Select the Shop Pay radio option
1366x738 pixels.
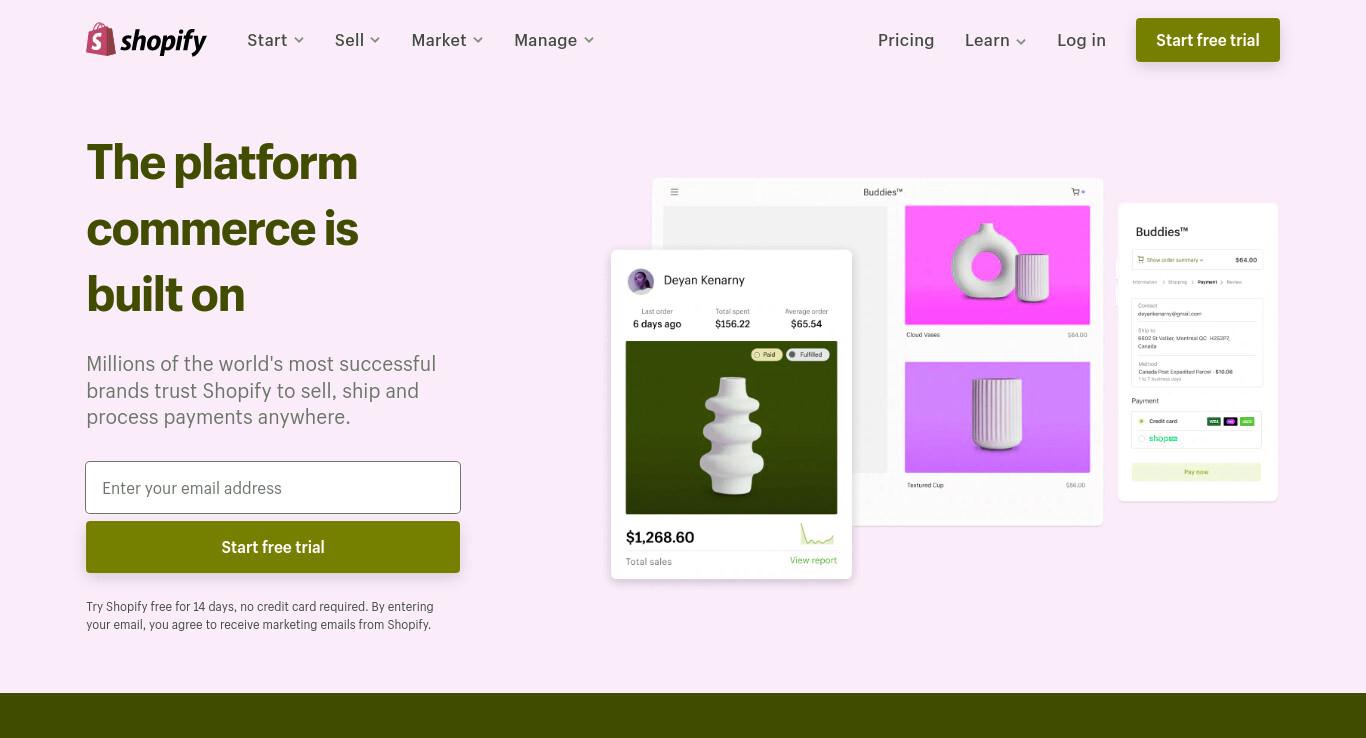pyautogui.click(x=1141, y=439)
